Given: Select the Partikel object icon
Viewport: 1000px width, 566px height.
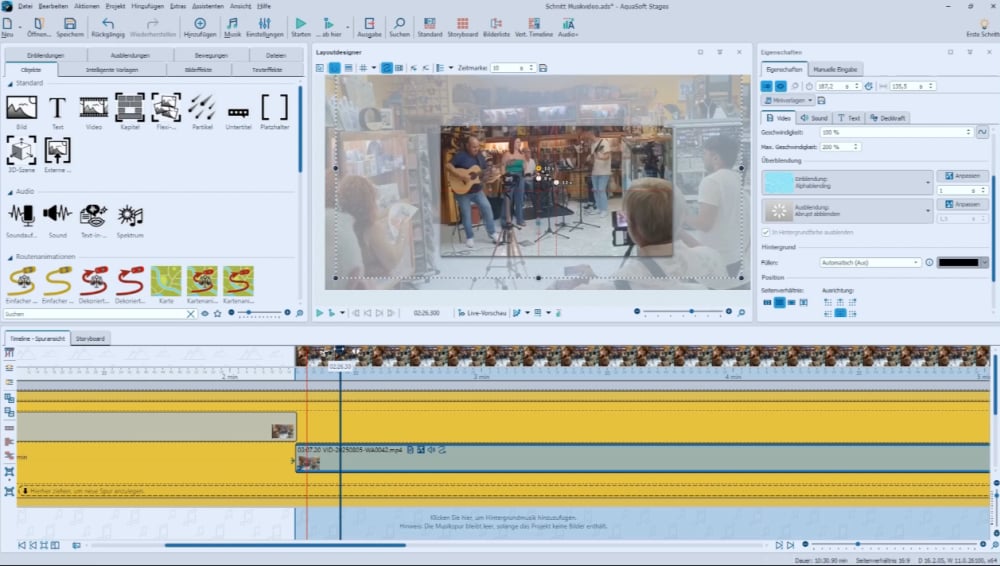Looking at the screenshot, I should tap(201, 107).
